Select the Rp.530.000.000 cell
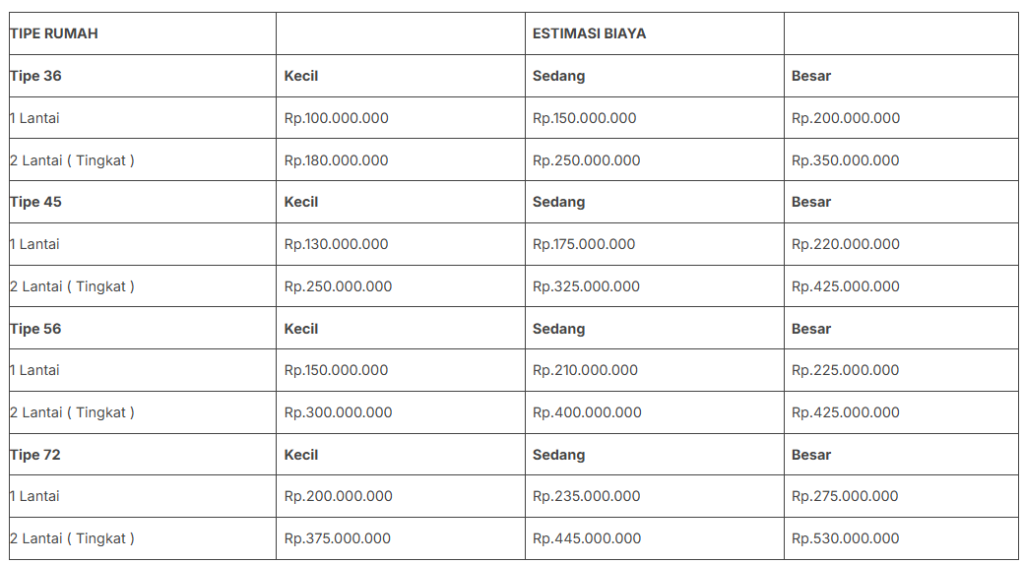The width and height of the screenshot is (1024, 564). (x=845, y=538)
